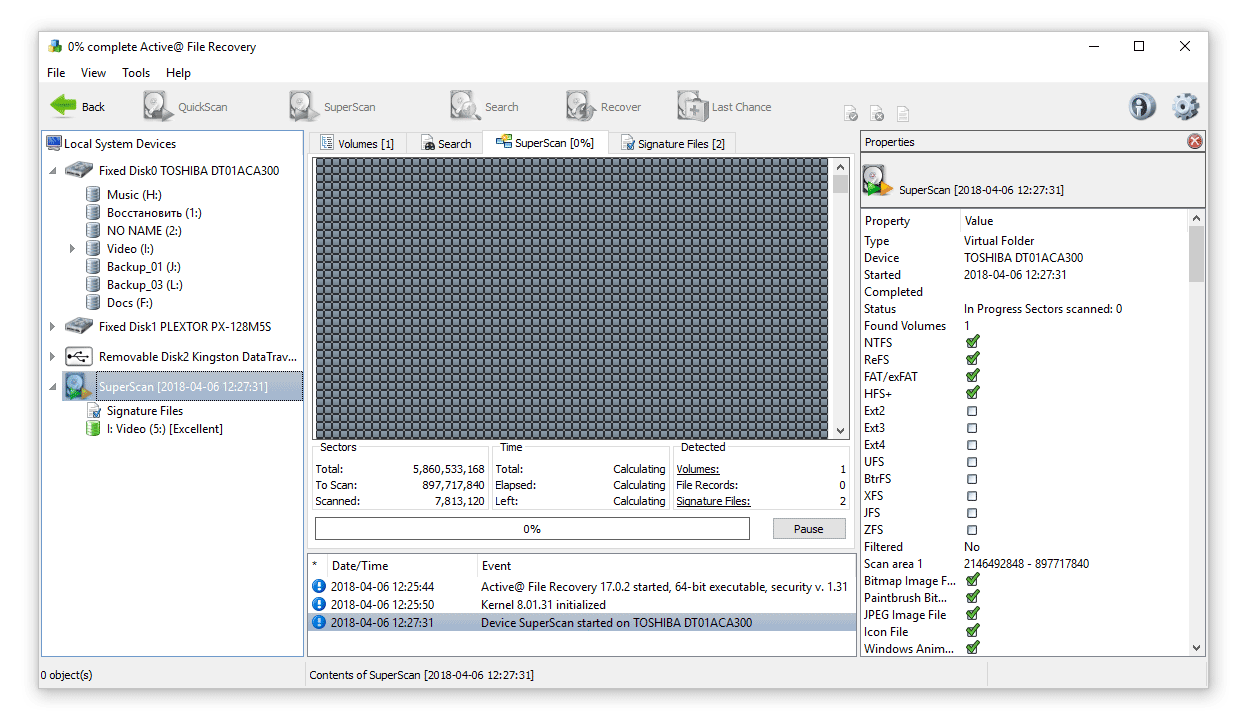This screenshot has height=720, width=1243.
Task: Close the Properties panel
Action: [1195, 142]
